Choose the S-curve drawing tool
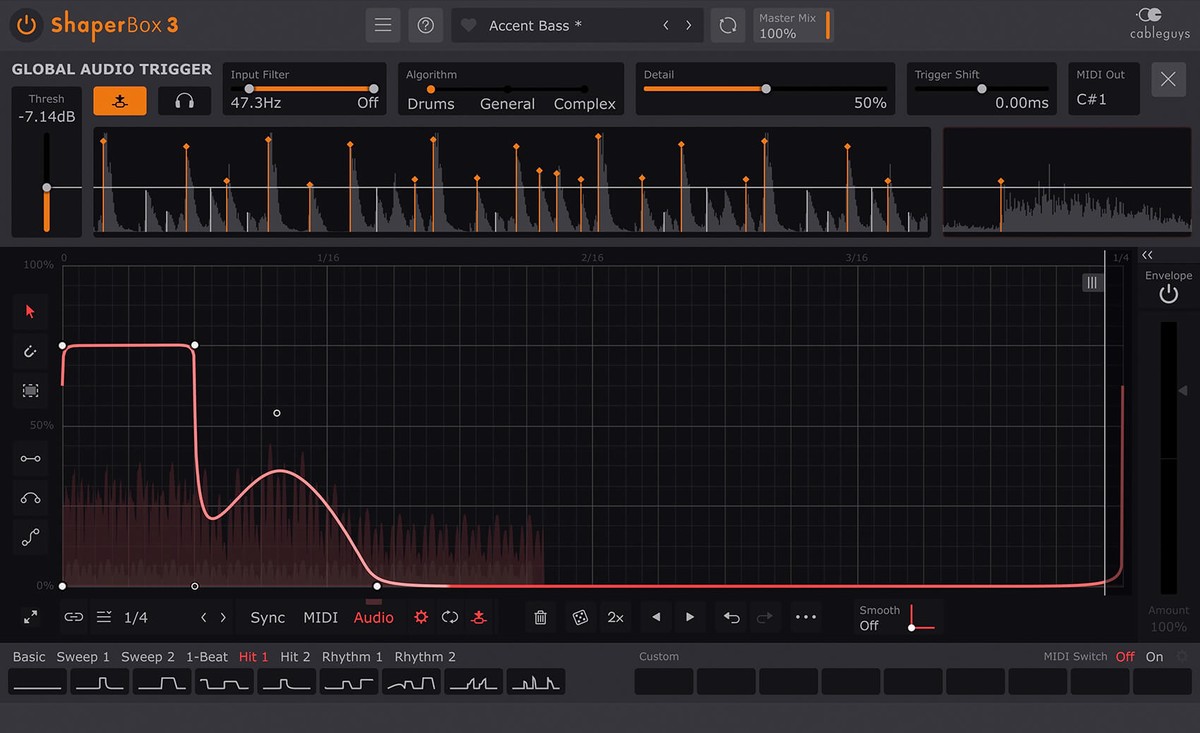Image resolution: width=1200 pixels, height=733 pixels. coord(30,536)
